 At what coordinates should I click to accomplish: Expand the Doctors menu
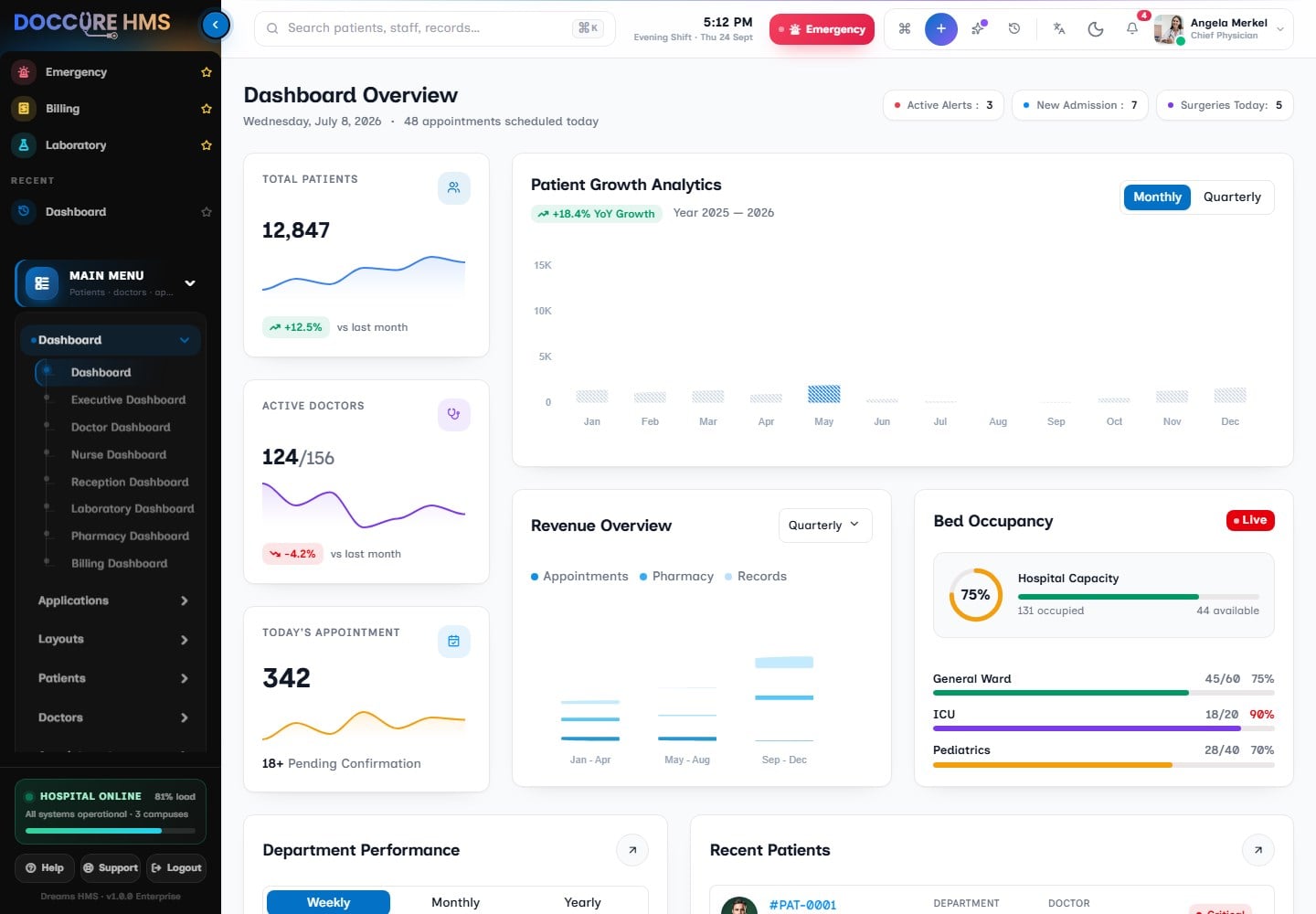(112, 717)
